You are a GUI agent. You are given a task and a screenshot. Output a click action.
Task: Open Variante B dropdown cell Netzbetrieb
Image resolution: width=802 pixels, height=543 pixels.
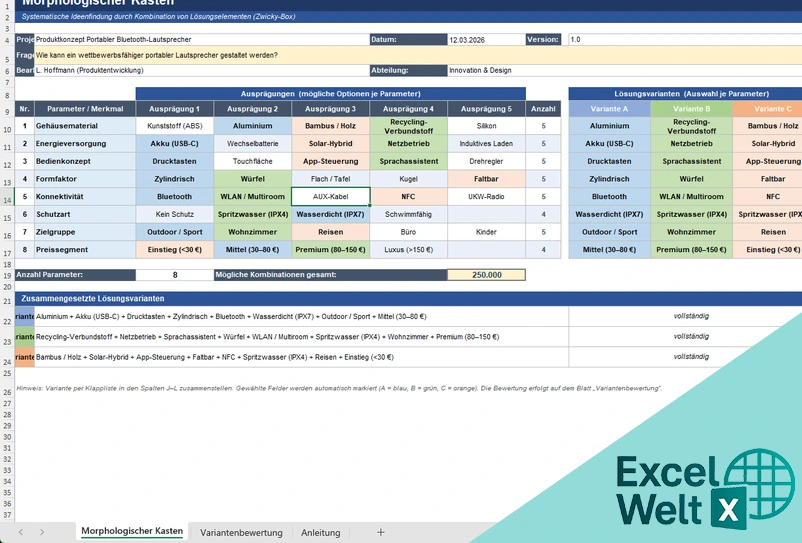click(692, 144)
